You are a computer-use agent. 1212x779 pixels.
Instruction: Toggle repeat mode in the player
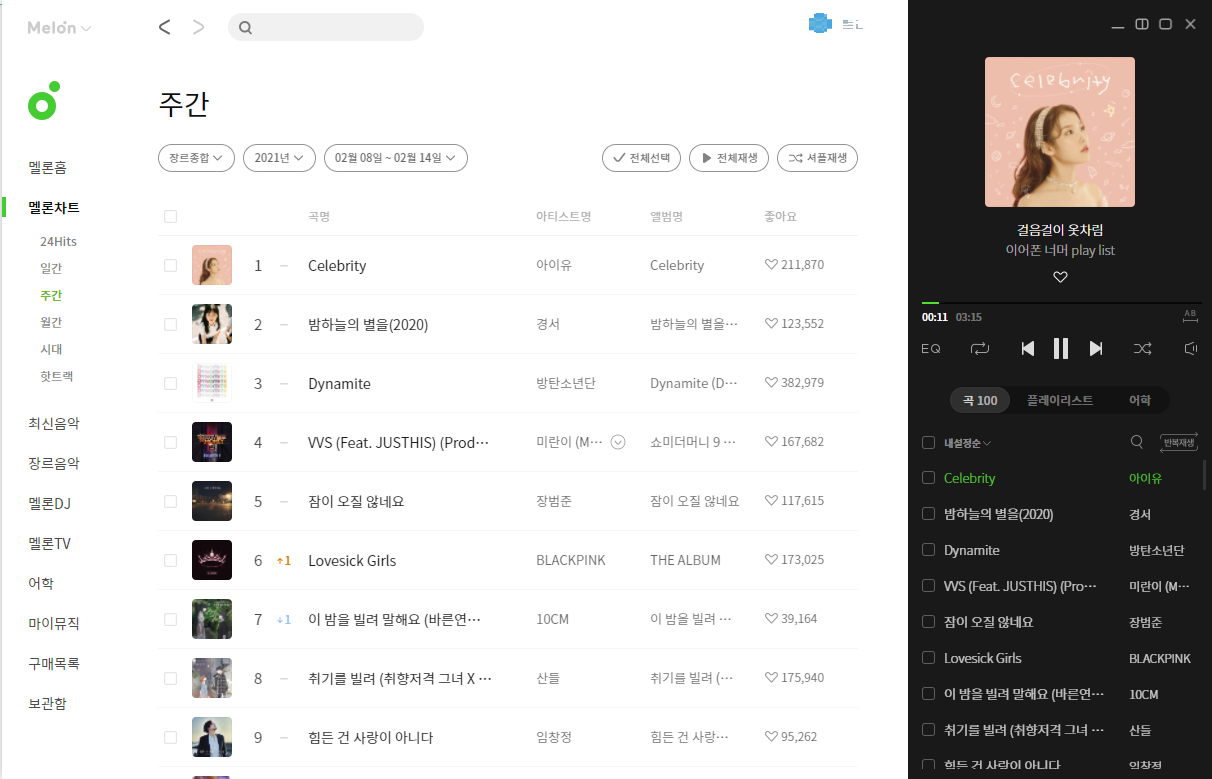(x=979, y=348)
